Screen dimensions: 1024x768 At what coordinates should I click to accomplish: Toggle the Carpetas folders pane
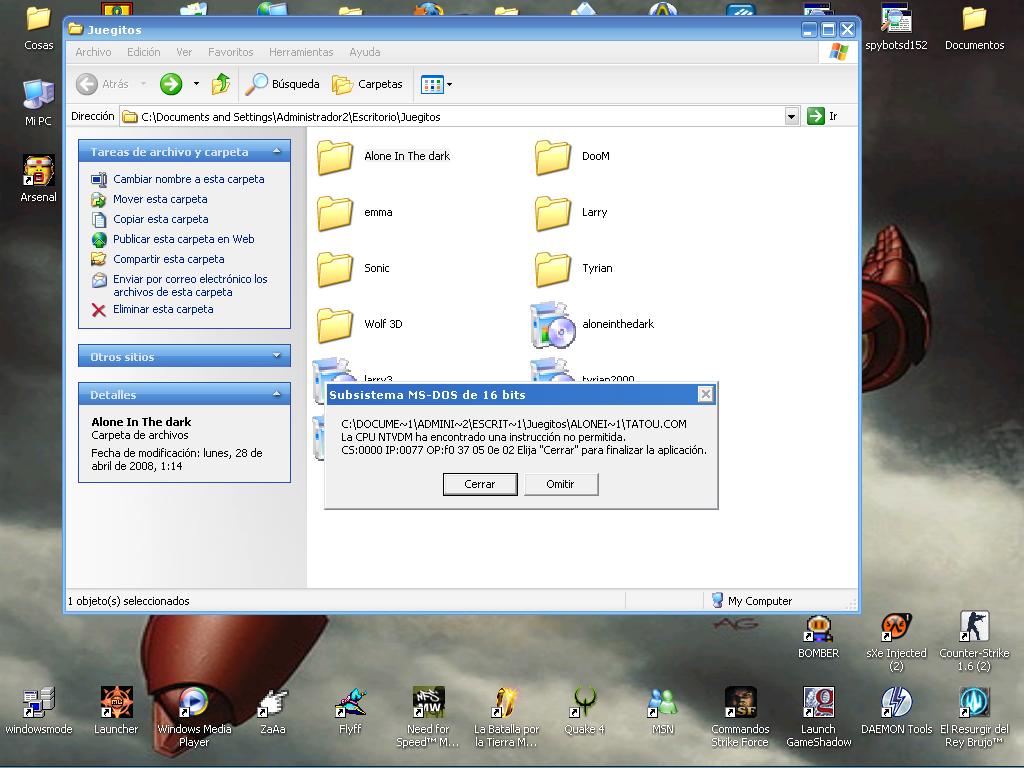pos(367,84)
